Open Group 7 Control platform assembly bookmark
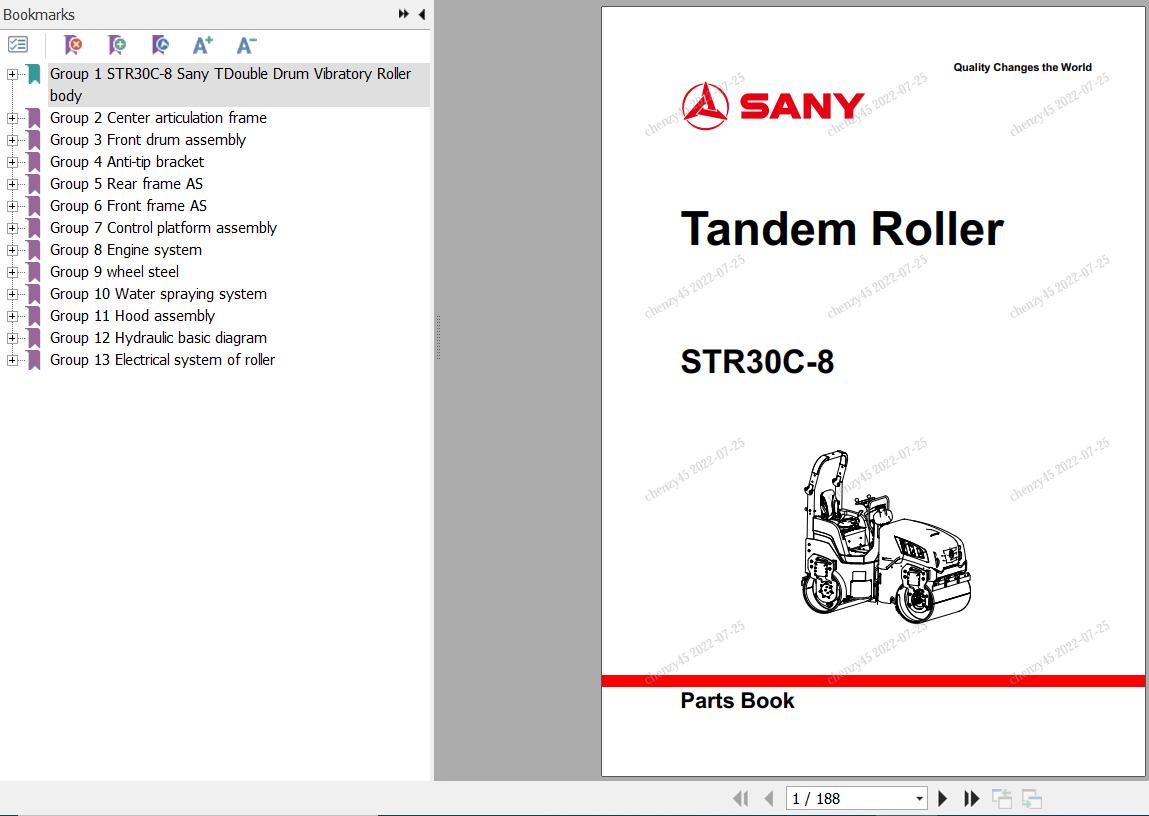Viewport: 1149px width, 816px height. [x=163, y=228]
